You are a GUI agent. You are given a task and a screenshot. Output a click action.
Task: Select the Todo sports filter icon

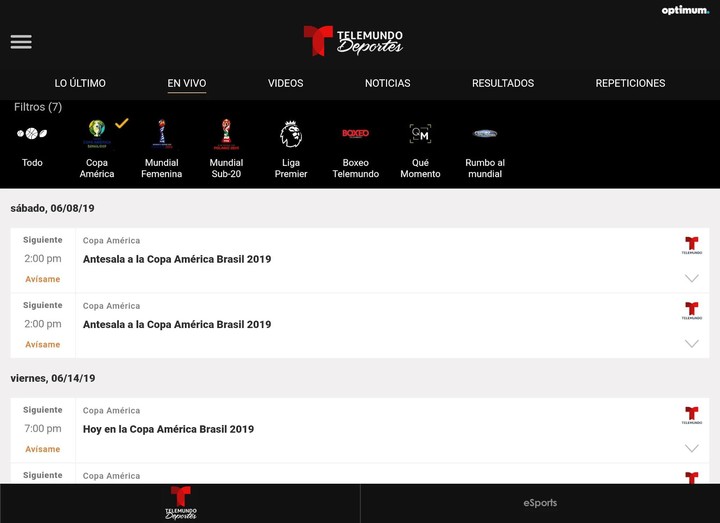32,134
